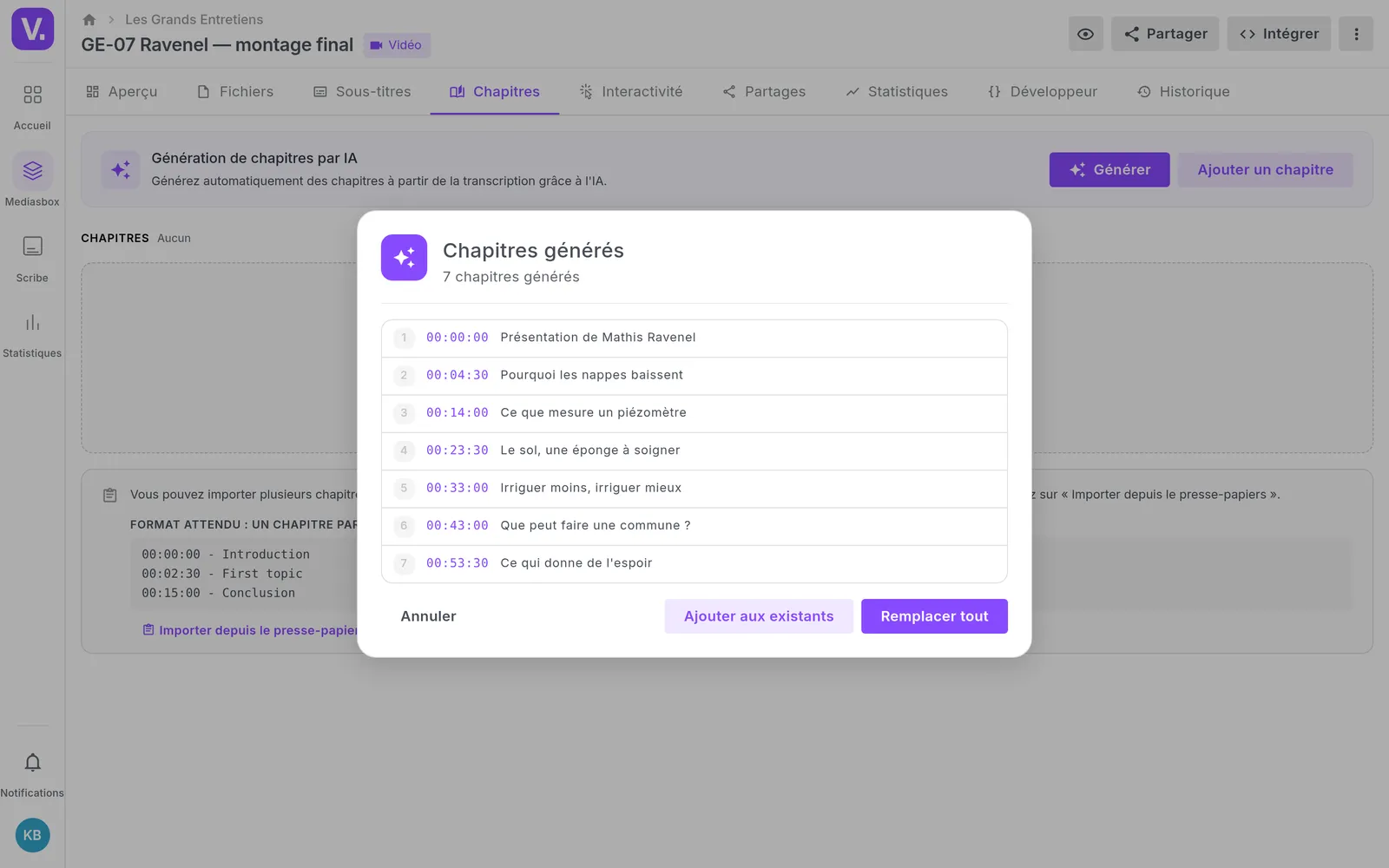Open the Notifications bell
The image size is (1389, 868).
click(32, 773)
